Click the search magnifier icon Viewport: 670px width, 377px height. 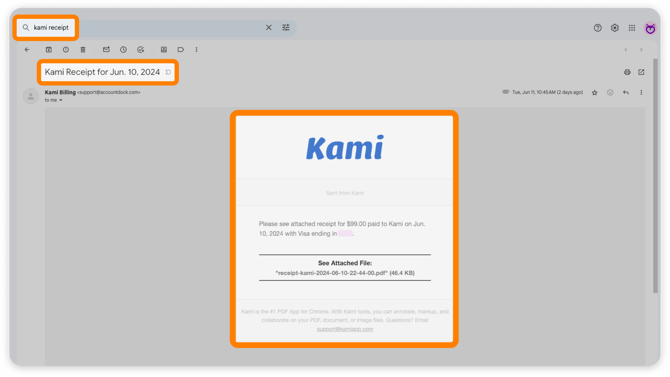coord(26,27)
